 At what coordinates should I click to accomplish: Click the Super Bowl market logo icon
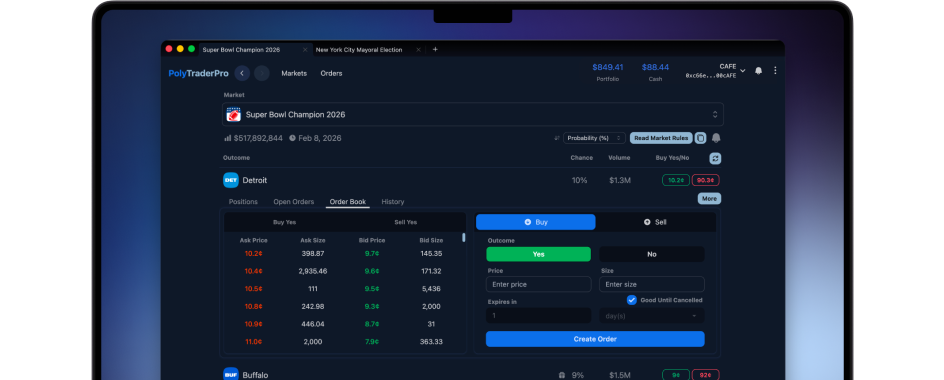pos(234,114)
